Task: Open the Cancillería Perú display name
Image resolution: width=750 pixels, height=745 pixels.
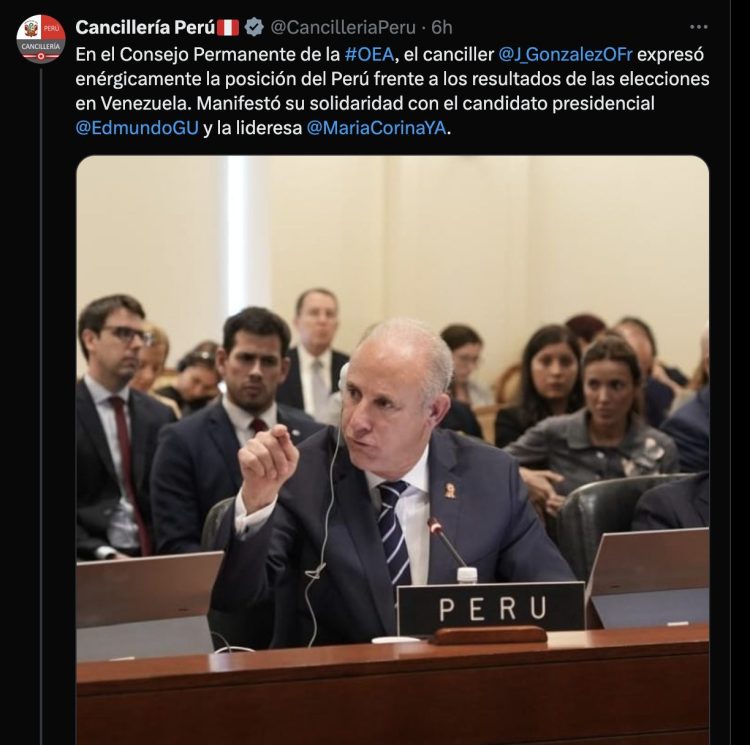Action: click(x=145, y=27)
